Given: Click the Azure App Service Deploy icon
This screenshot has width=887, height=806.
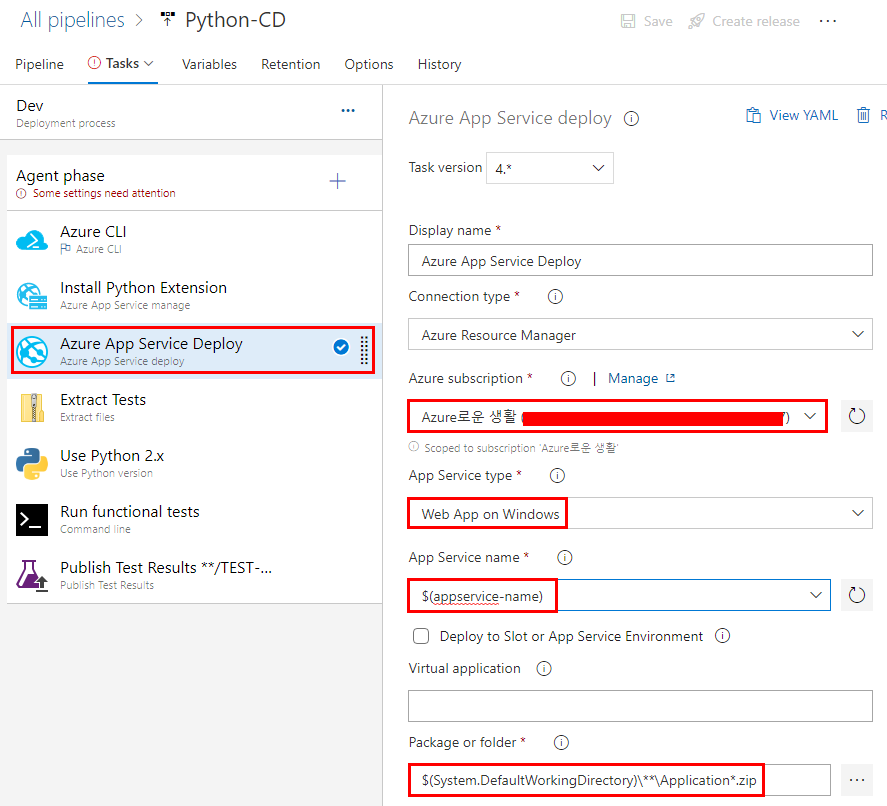Looking at the screenshot, I should [32, 351].
